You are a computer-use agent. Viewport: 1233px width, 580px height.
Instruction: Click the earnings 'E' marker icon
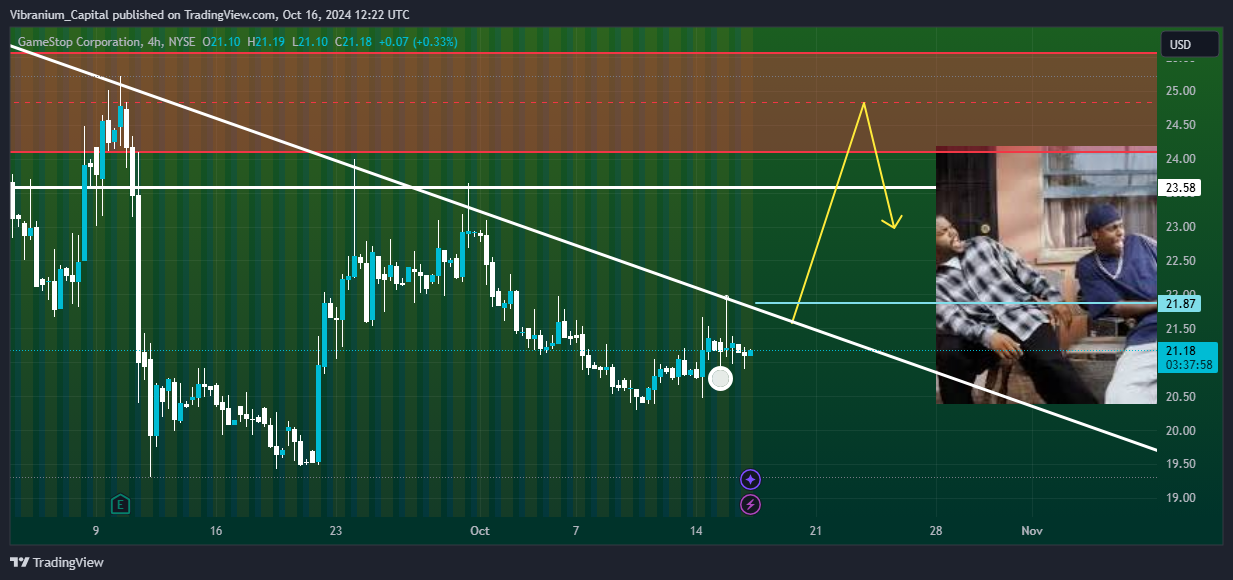click(121, 504)
